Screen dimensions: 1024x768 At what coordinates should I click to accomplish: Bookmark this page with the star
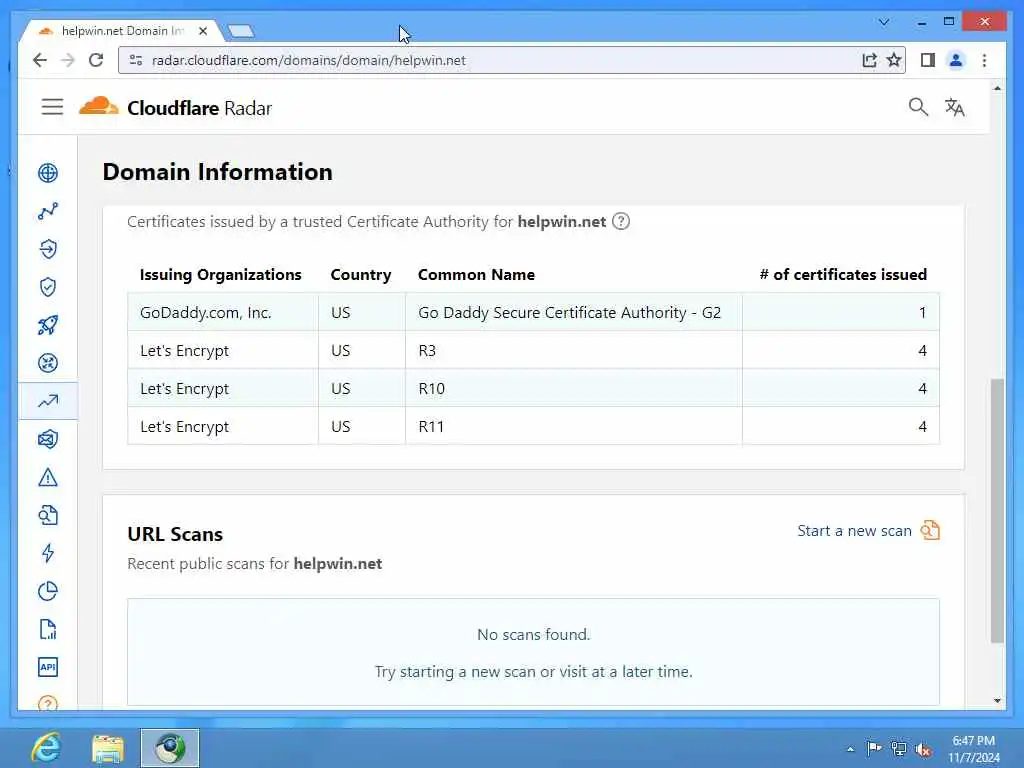pos(894,60)
